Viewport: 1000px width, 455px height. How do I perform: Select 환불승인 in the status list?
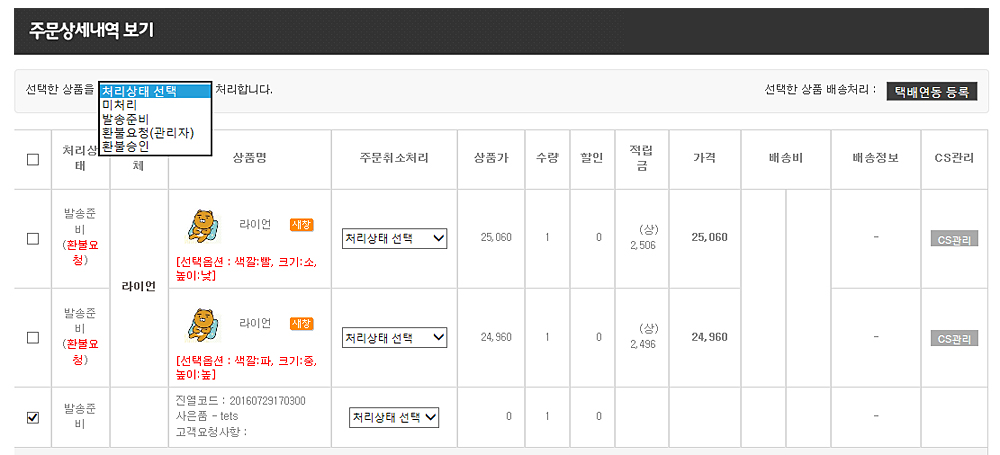125,146
